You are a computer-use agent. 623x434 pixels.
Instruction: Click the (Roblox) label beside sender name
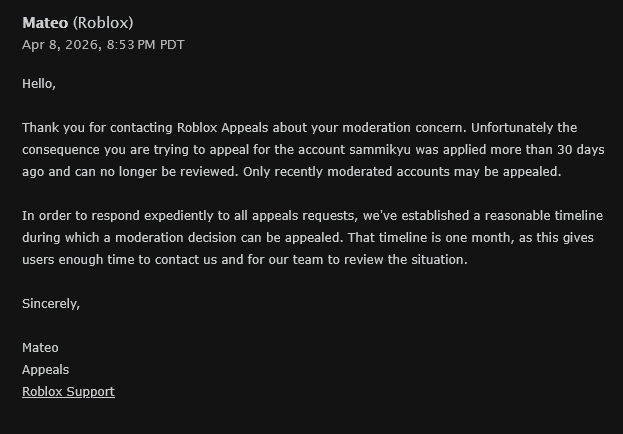tap(103, 22)
